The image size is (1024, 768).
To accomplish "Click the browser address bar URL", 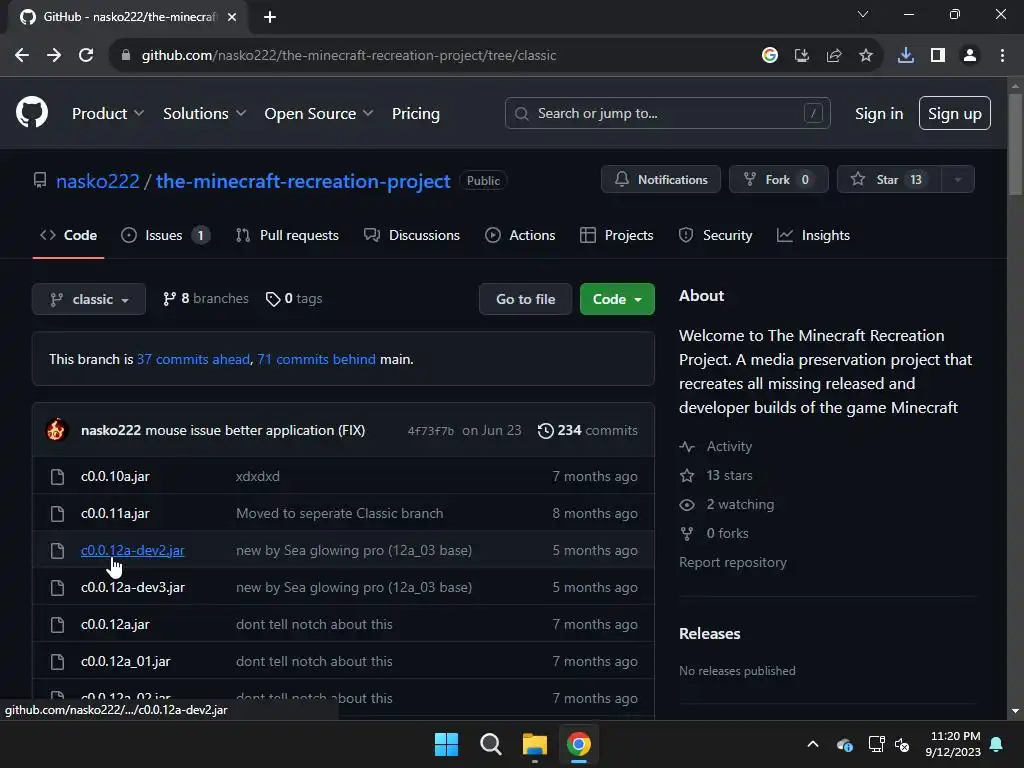I will coord(349,56).
